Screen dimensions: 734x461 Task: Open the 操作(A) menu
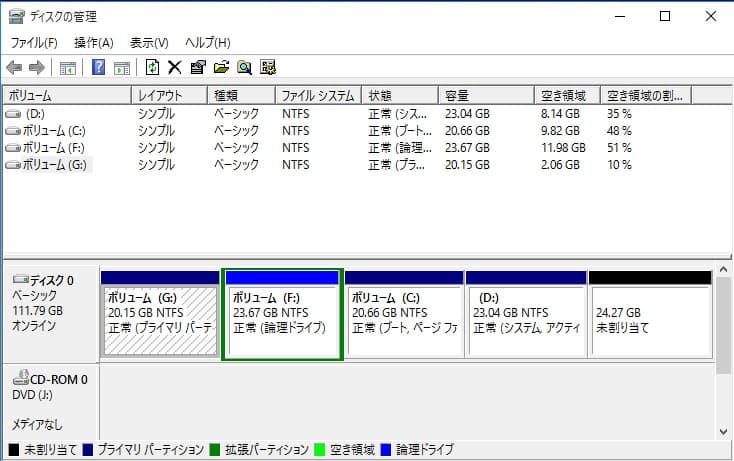(94, 43)
